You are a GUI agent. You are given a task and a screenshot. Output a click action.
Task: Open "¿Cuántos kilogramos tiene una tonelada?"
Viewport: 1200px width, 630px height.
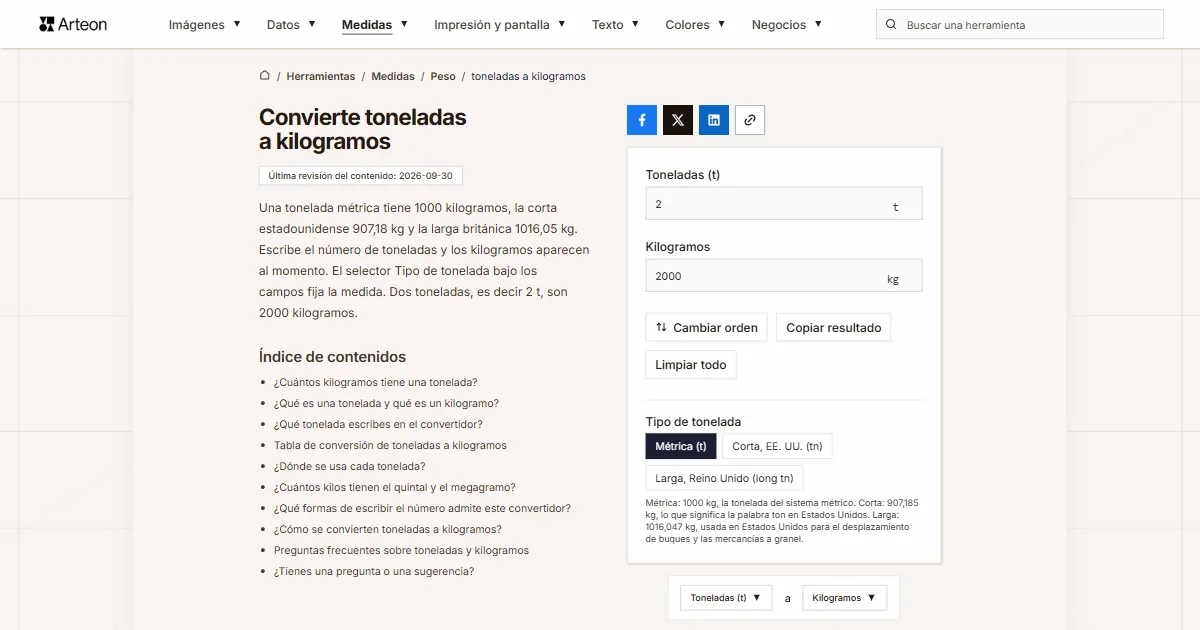coord(375,382)
